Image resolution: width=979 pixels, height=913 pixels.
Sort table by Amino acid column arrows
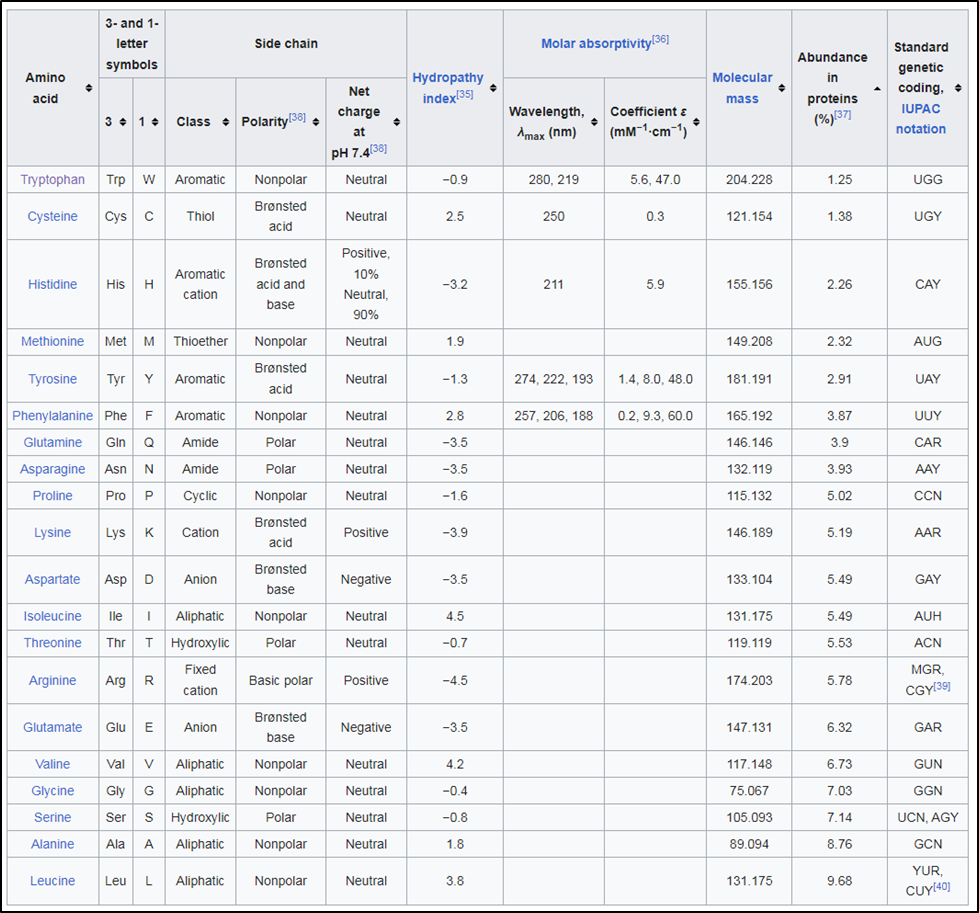click(89, 88)
